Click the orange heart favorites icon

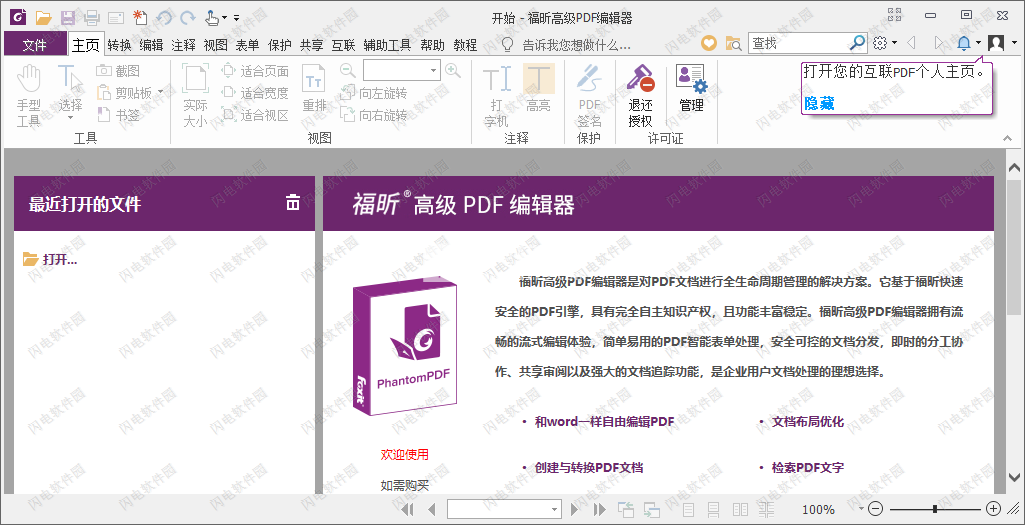(x=709, y=44)
